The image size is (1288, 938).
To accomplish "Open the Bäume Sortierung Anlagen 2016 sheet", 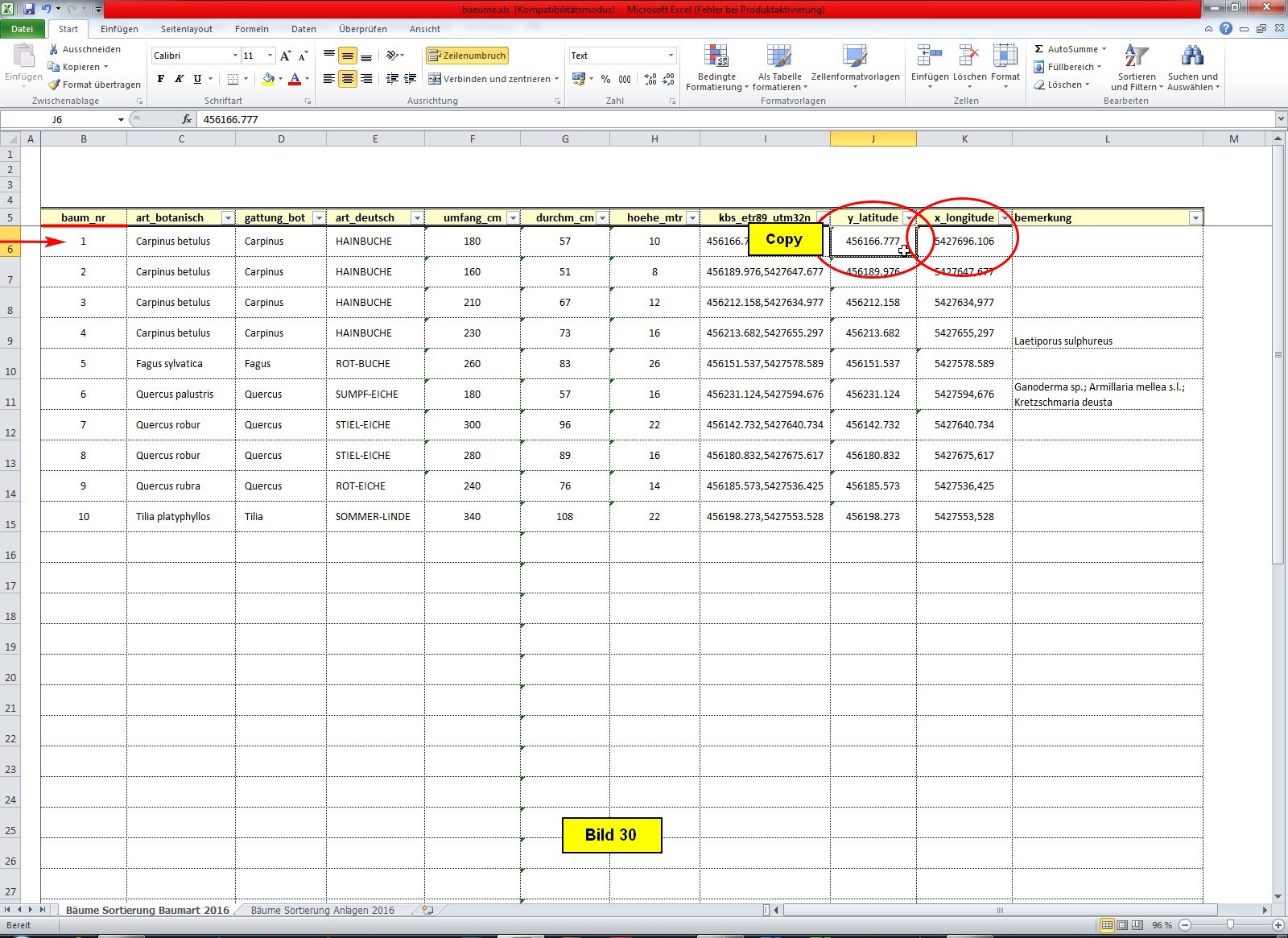I will point(322,911).
